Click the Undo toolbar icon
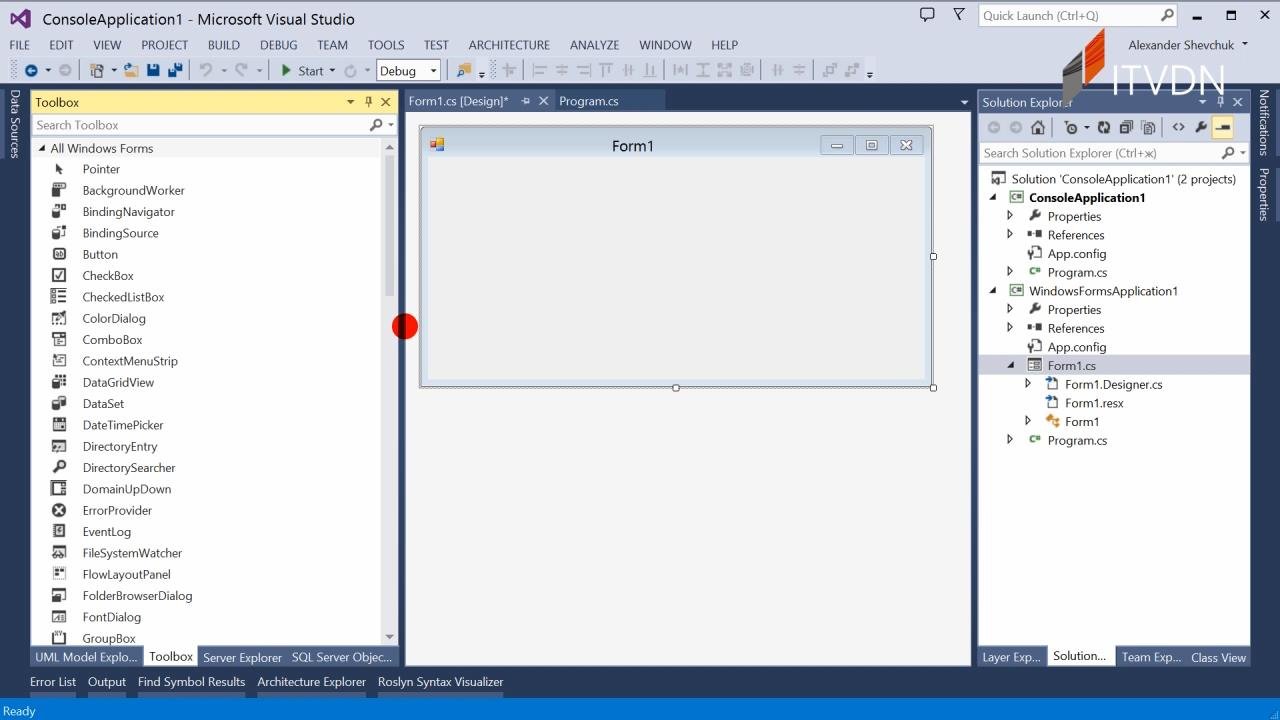1280x720 pixels. tap(205, 70)
